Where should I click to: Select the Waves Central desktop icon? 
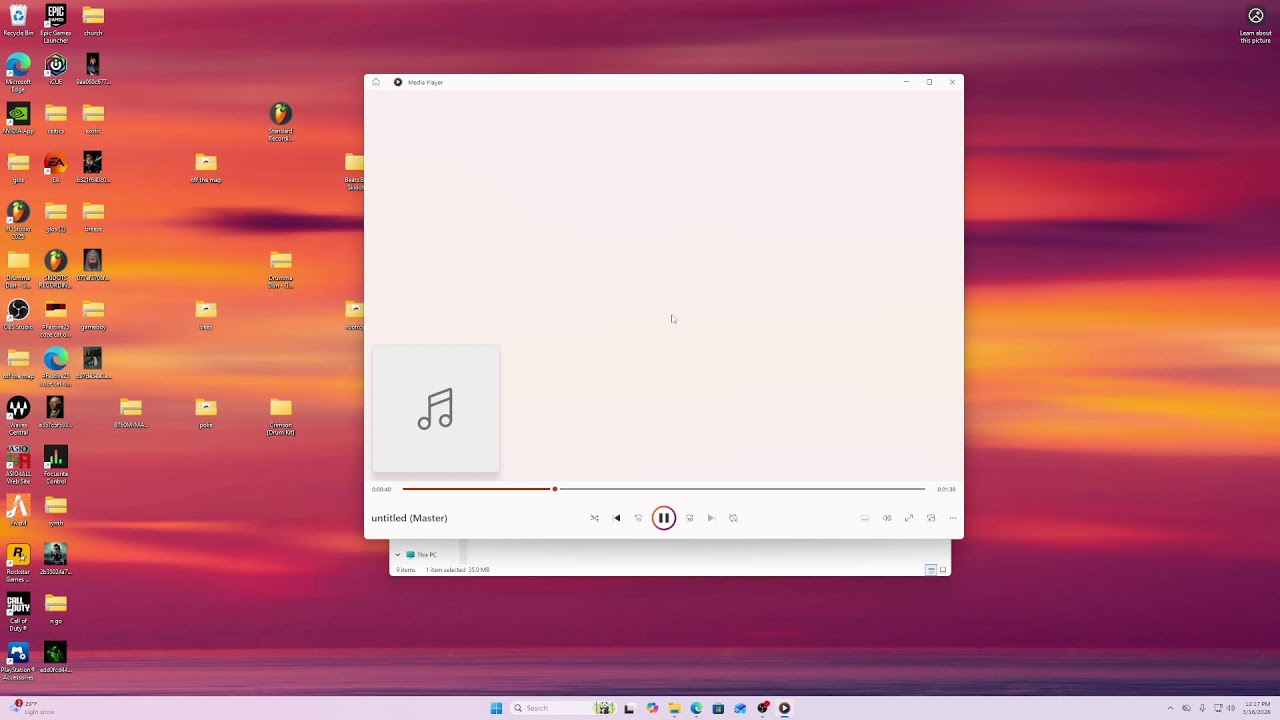[18, 415]
